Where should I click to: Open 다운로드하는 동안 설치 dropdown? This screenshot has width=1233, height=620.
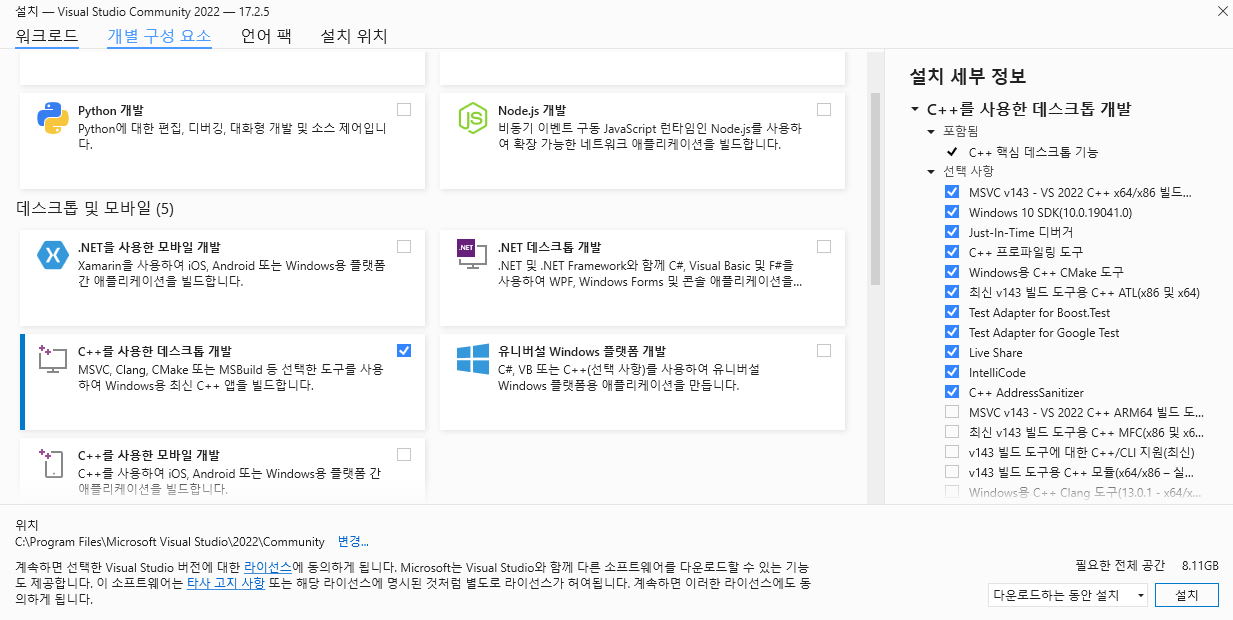pos(1067,595)
